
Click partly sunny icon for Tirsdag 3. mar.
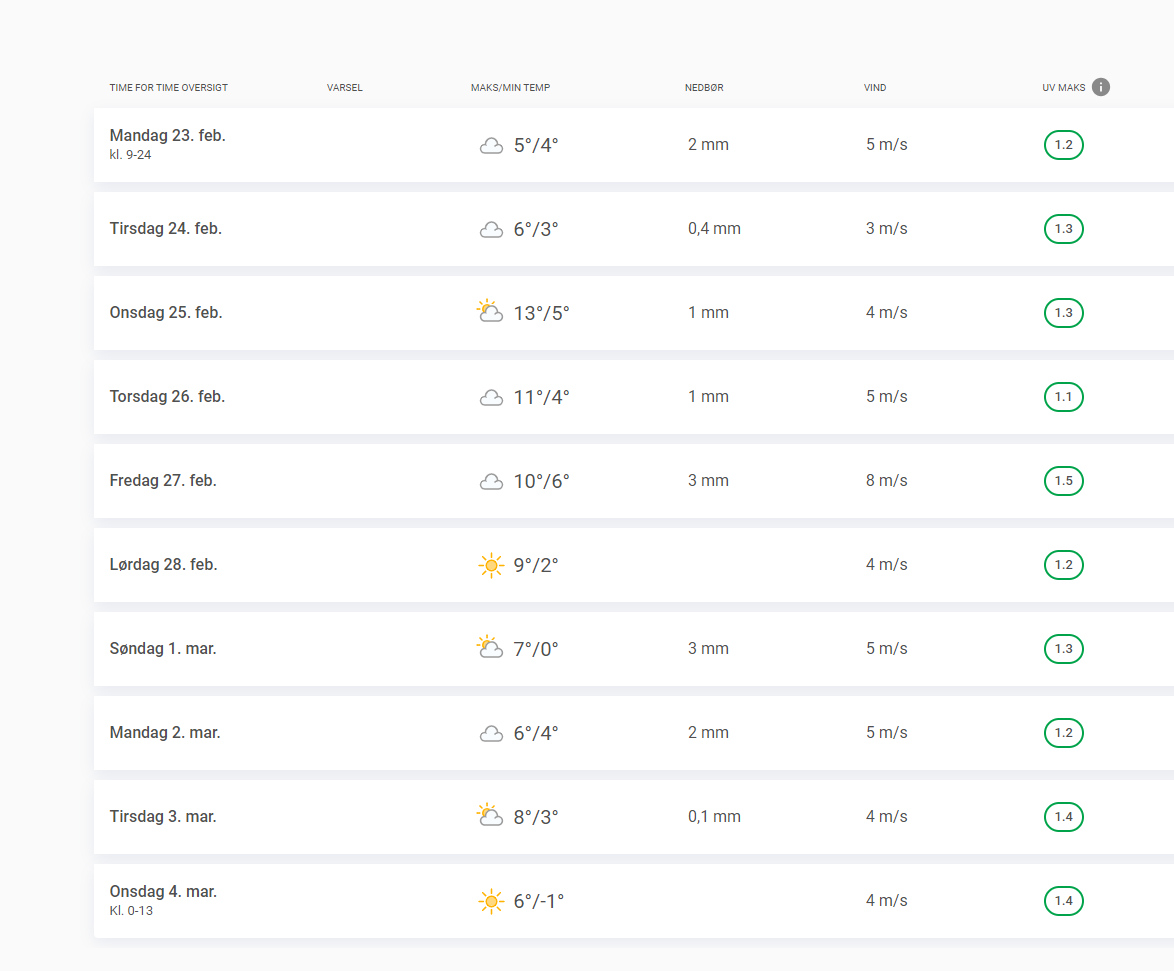click(x=489, y=816)
